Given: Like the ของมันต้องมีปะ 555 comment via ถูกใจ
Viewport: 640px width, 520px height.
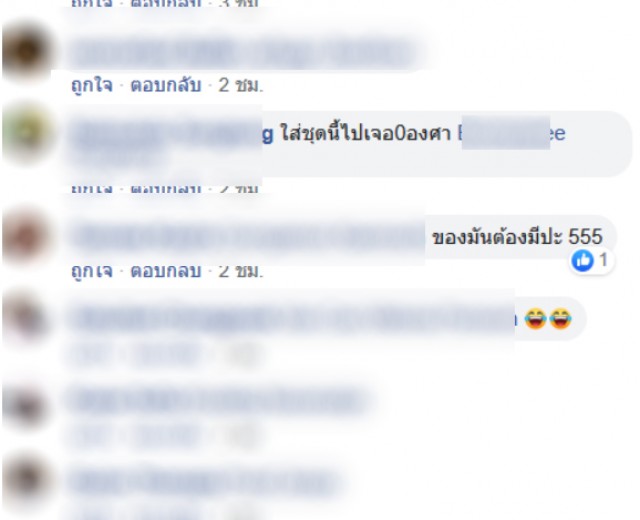Looking at the screenshot, I should tap(92, 271).
